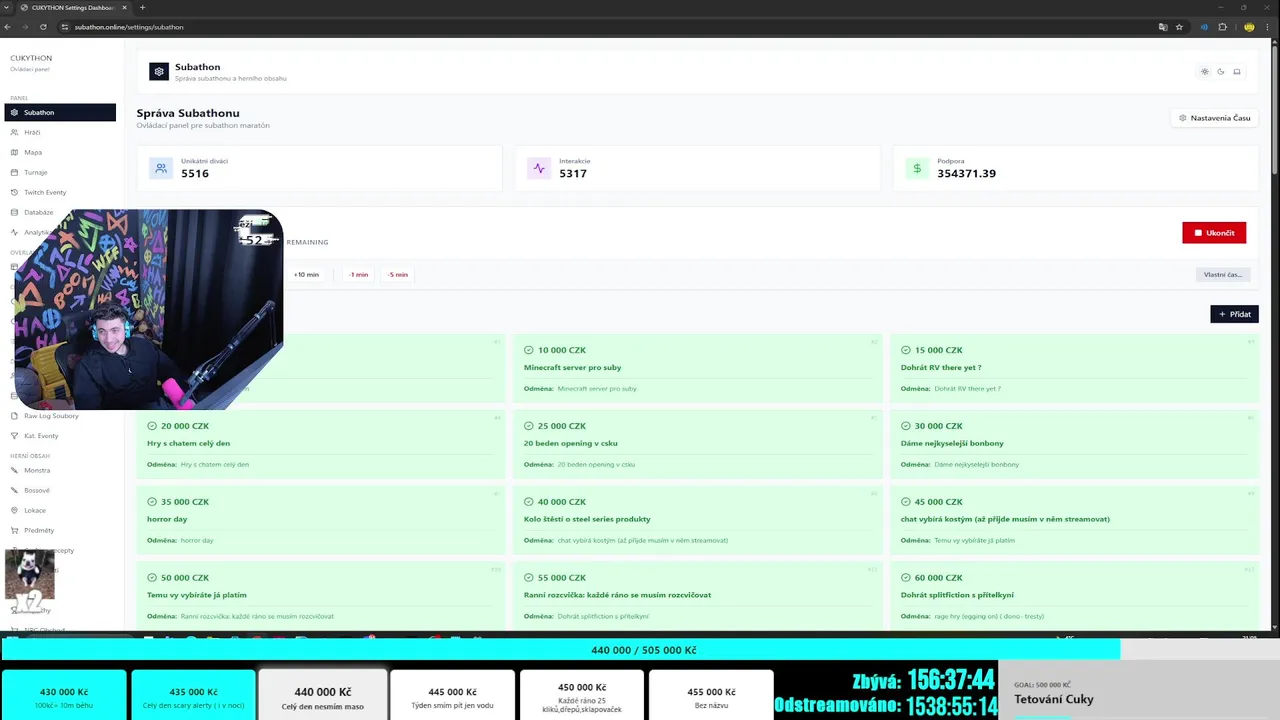This screenshot has height=720, width=1280.
Task: Open the browser extensions puzzle icon
Action: (1222, 27)
